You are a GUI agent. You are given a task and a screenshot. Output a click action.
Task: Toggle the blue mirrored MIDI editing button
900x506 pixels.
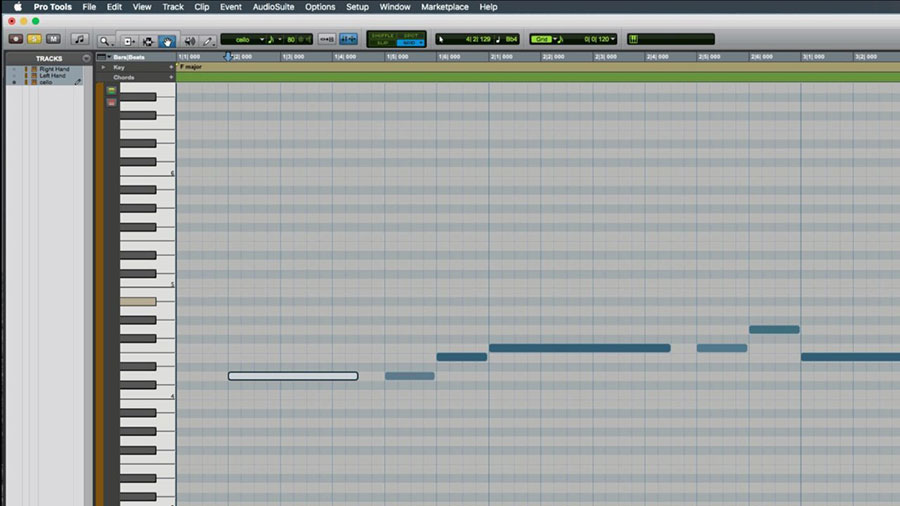(x=348, y=39)
